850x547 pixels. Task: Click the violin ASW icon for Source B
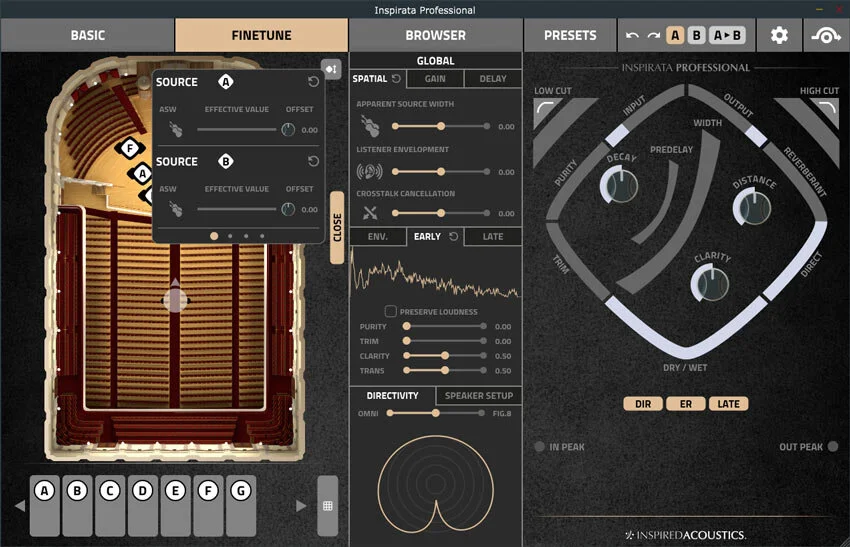tap(175, 209)
